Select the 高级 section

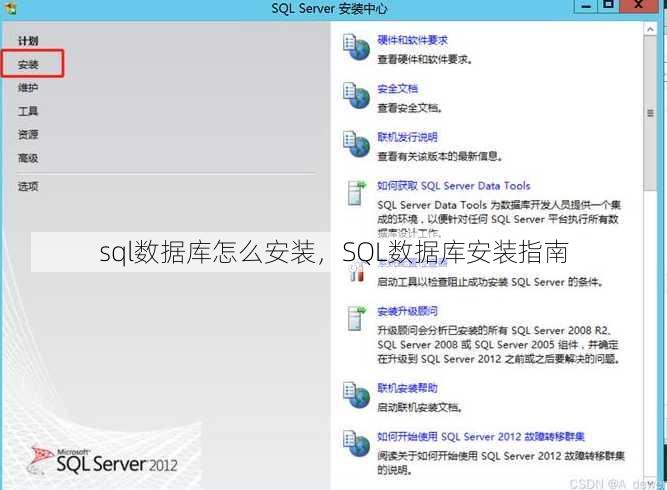pyautogui.click(x=28, y=158)
